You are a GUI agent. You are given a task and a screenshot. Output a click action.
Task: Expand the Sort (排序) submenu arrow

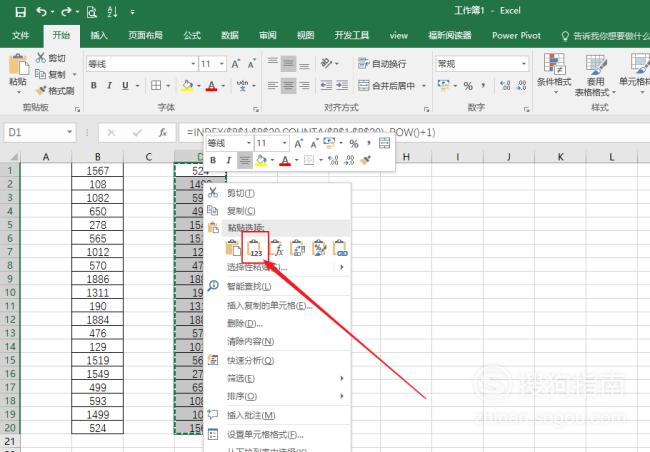tap(342, 396)
